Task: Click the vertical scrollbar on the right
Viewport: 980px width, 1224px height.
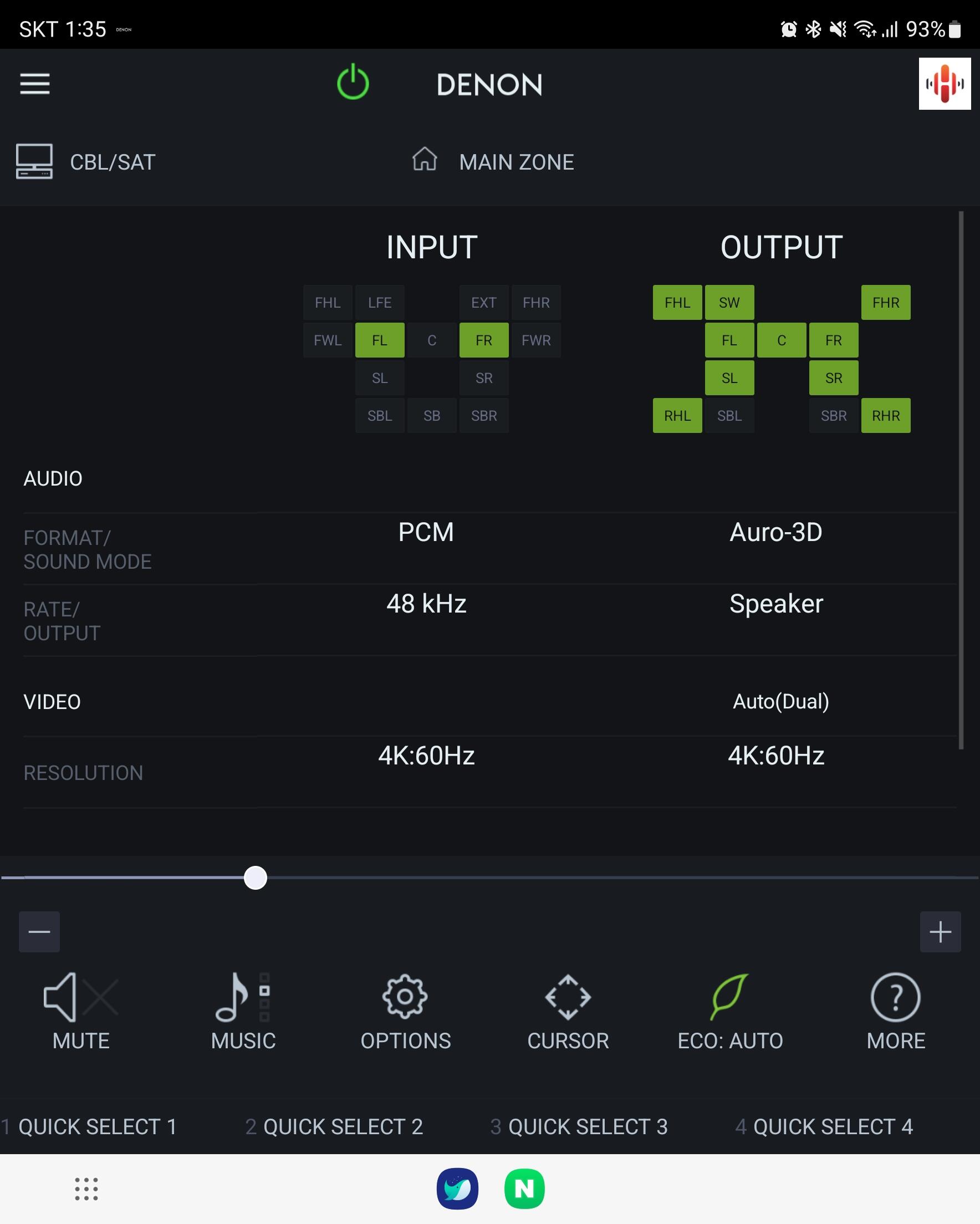Action: 961,480
